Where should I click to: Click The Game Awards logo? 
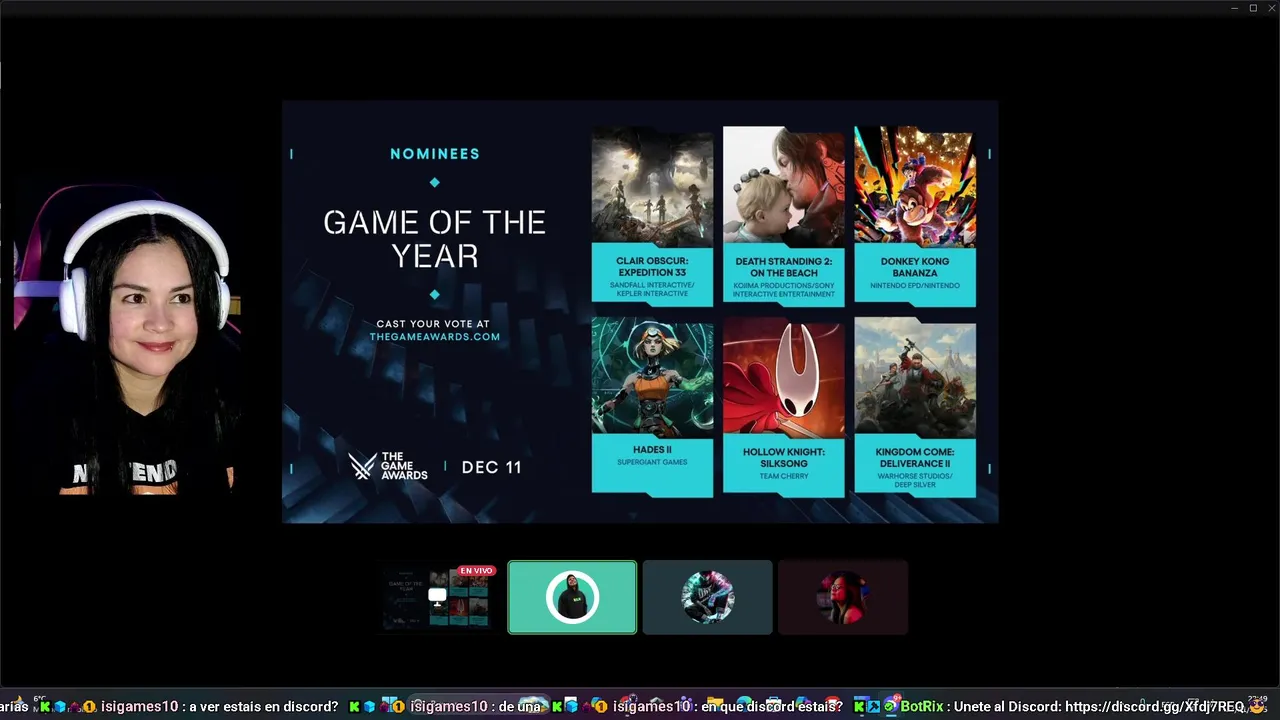[388, 466]
